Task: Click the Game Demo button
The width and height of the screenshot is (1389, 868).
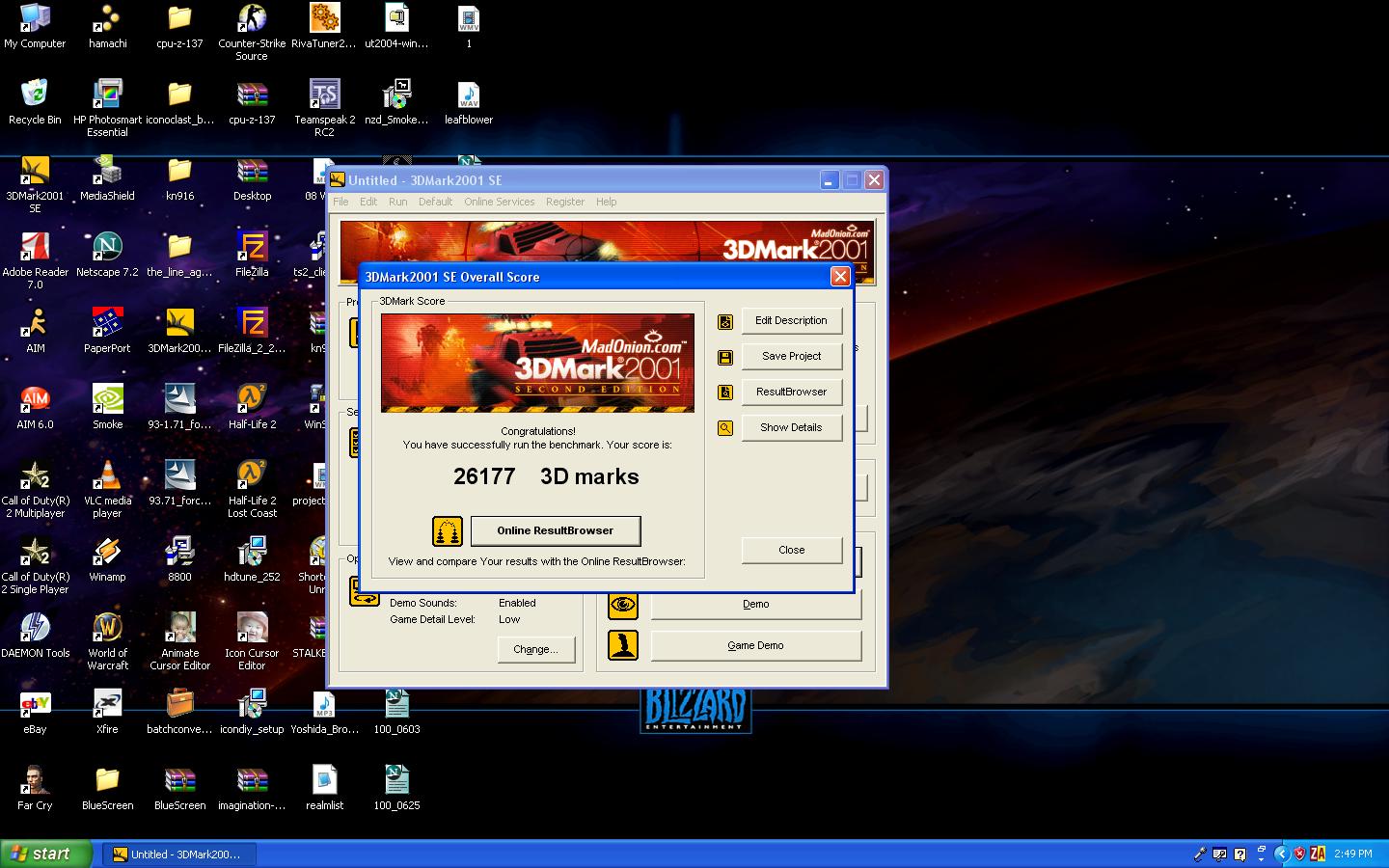Action: click(755, 645)
